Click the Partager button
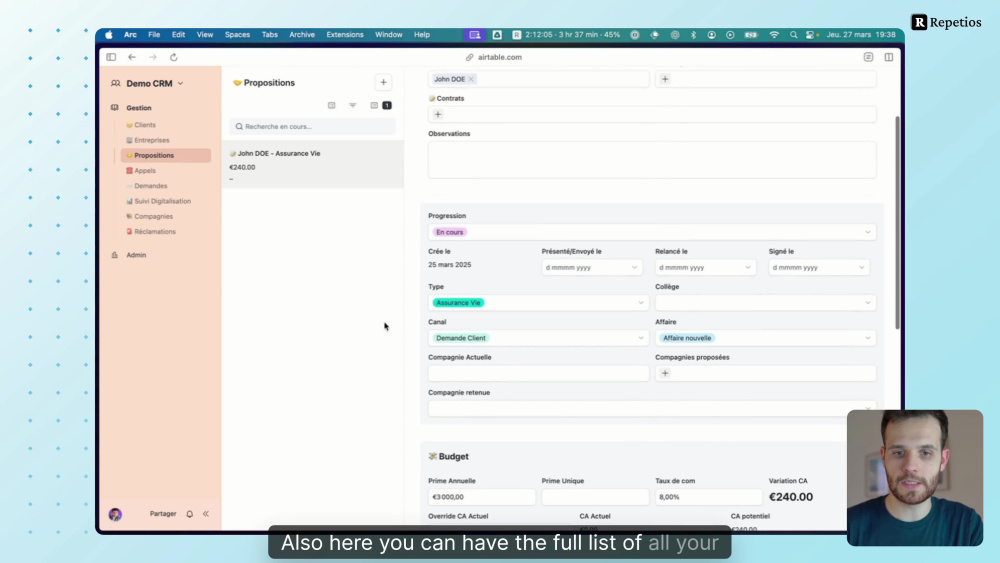 163,513
